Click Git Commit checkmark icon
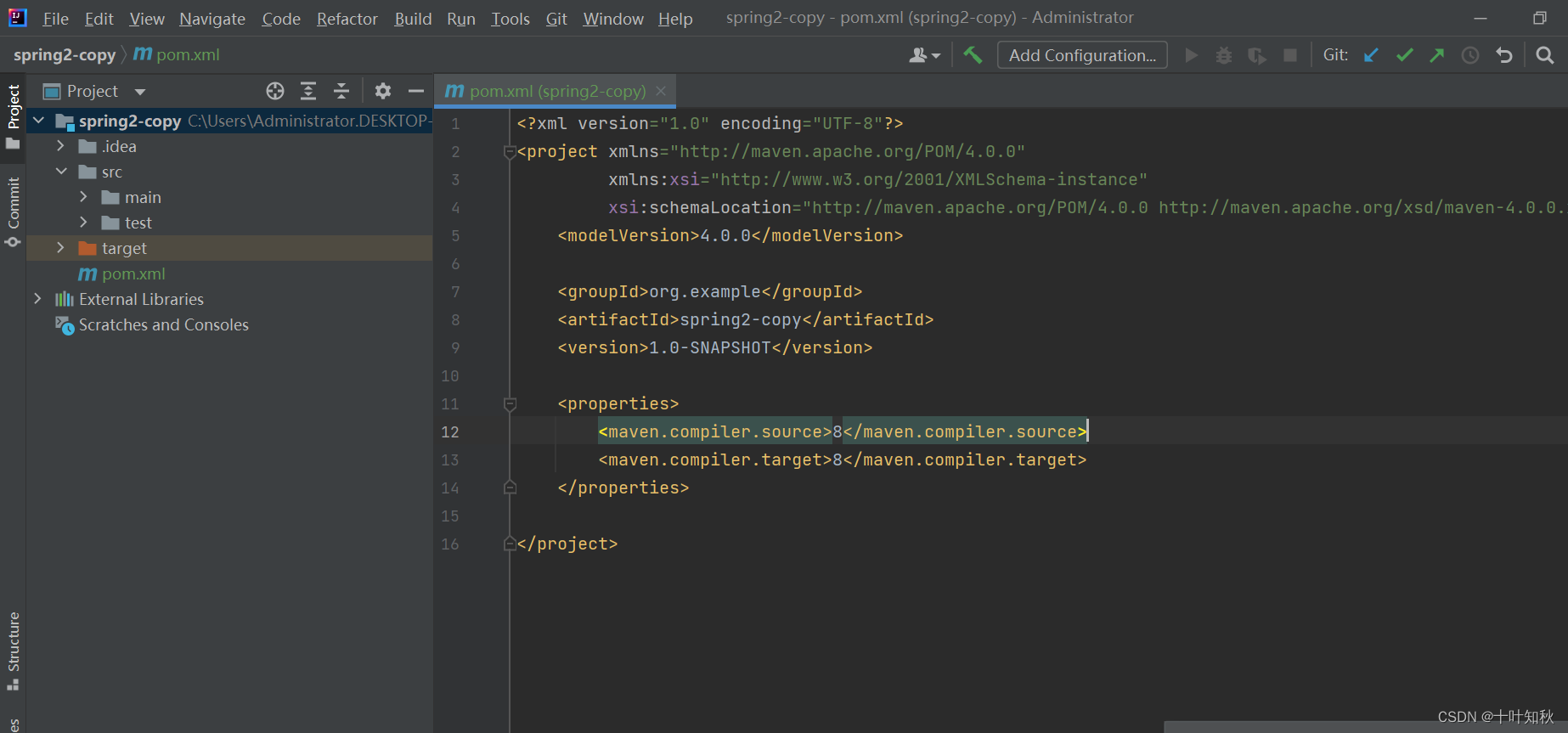This screenshot has width=1568, height=733. tap(1404, 55)
